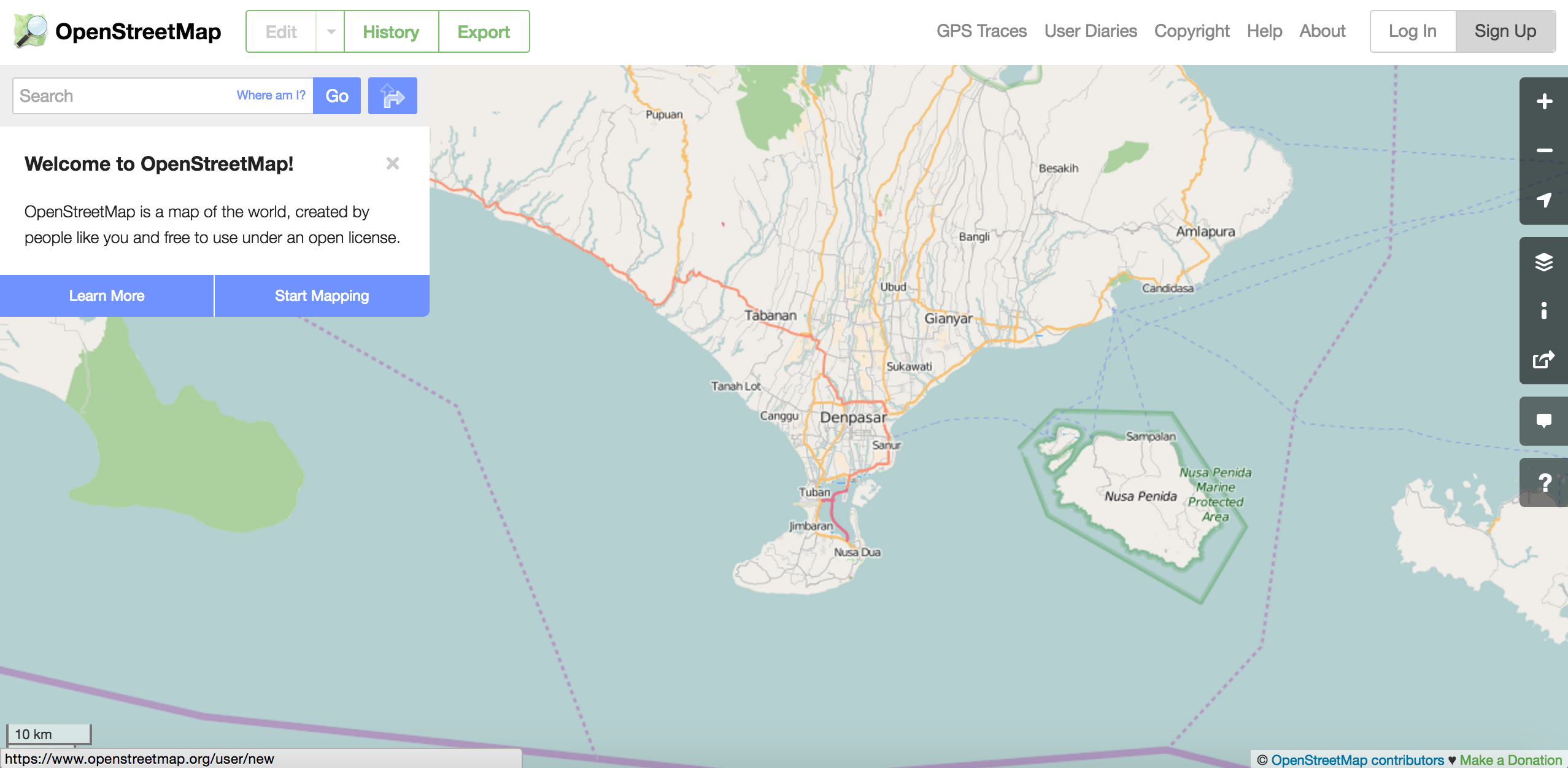This screenshot has width=1568, height=768.
Task: Add a note to the map
Action: (x=1544, y=421)
